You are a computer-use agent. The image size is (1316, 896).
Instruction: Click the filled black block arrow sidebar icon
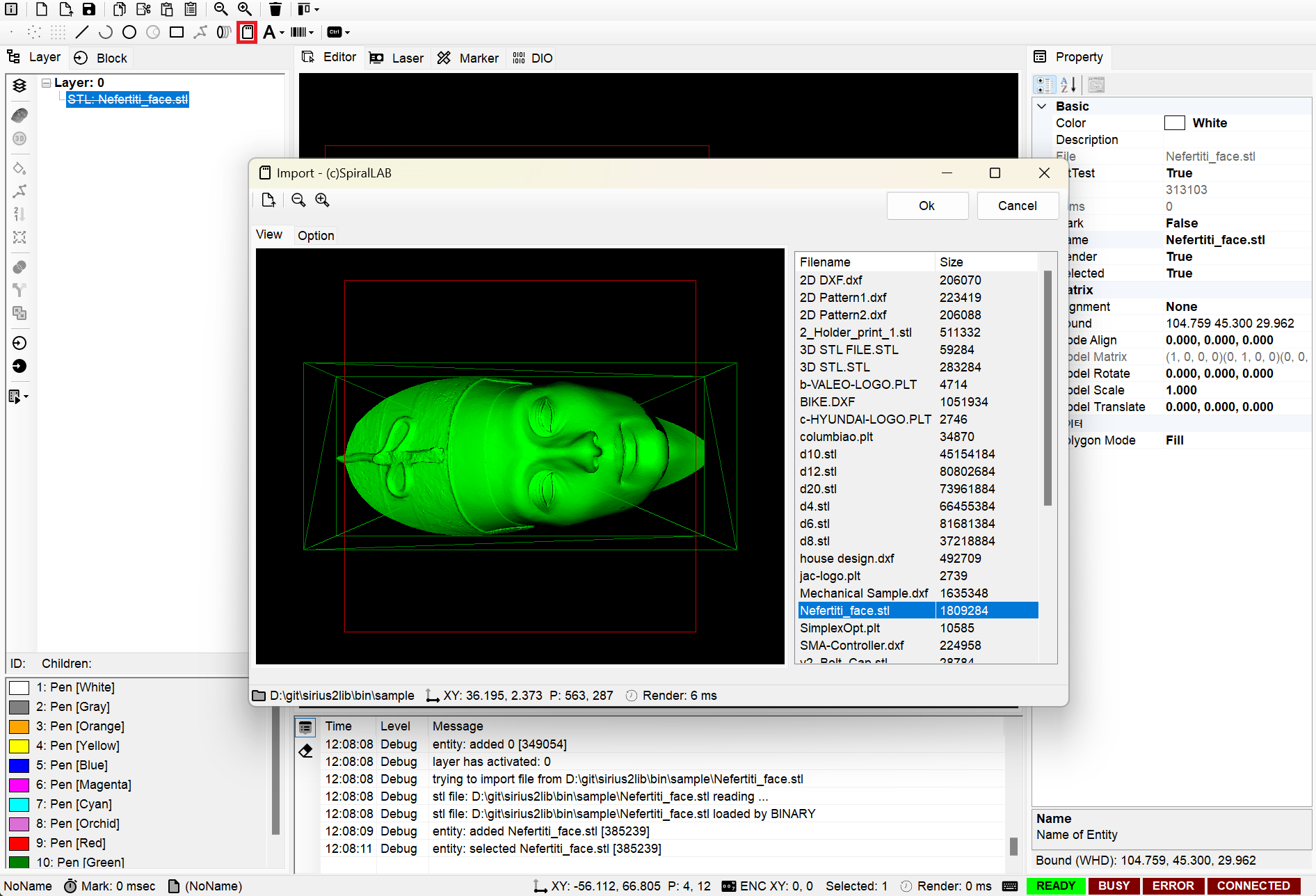point(19,367)
